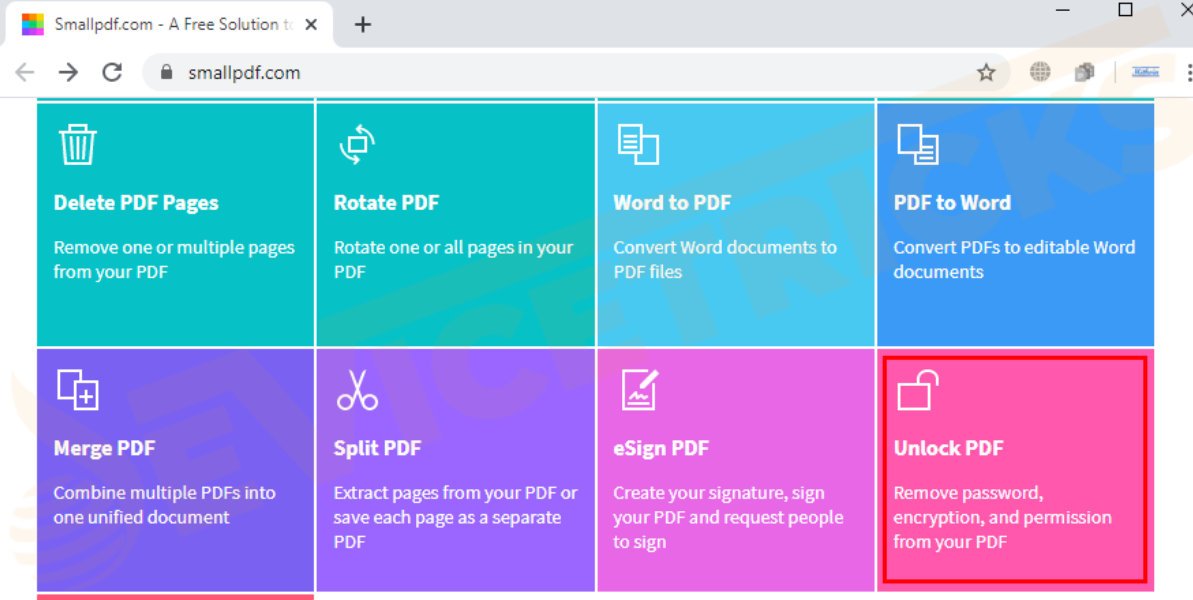Click 'Create your signature, sign your PDF' text
Image resolution: width=1193 pixels, height=600 pixels.
[x=728, y=517]
